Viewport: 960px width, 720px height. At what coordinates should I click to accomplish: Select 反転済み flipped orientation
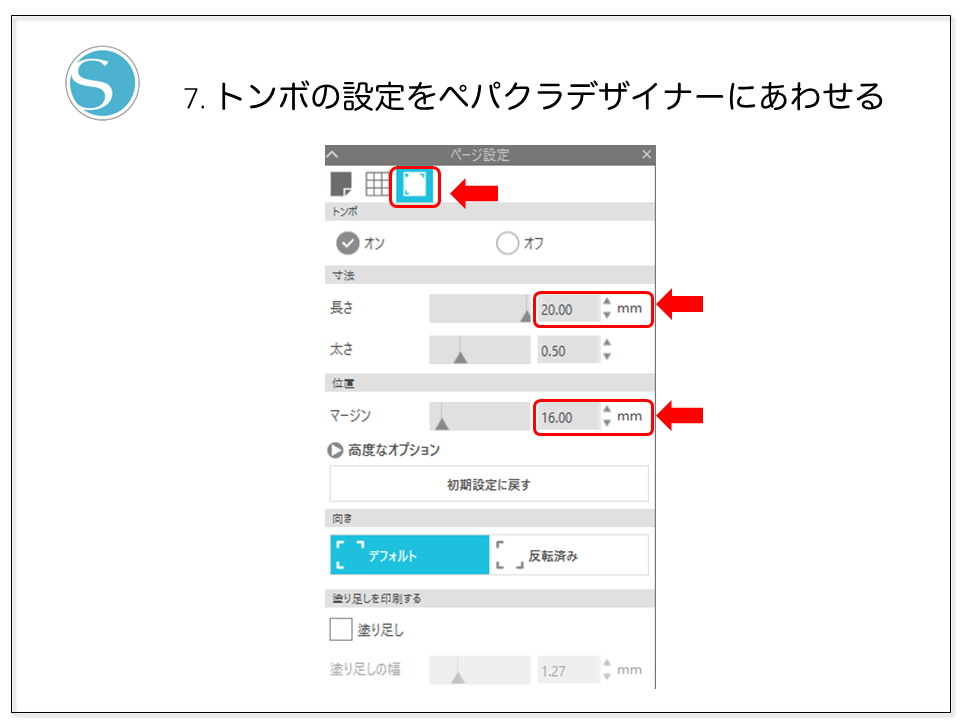(569, 555)
